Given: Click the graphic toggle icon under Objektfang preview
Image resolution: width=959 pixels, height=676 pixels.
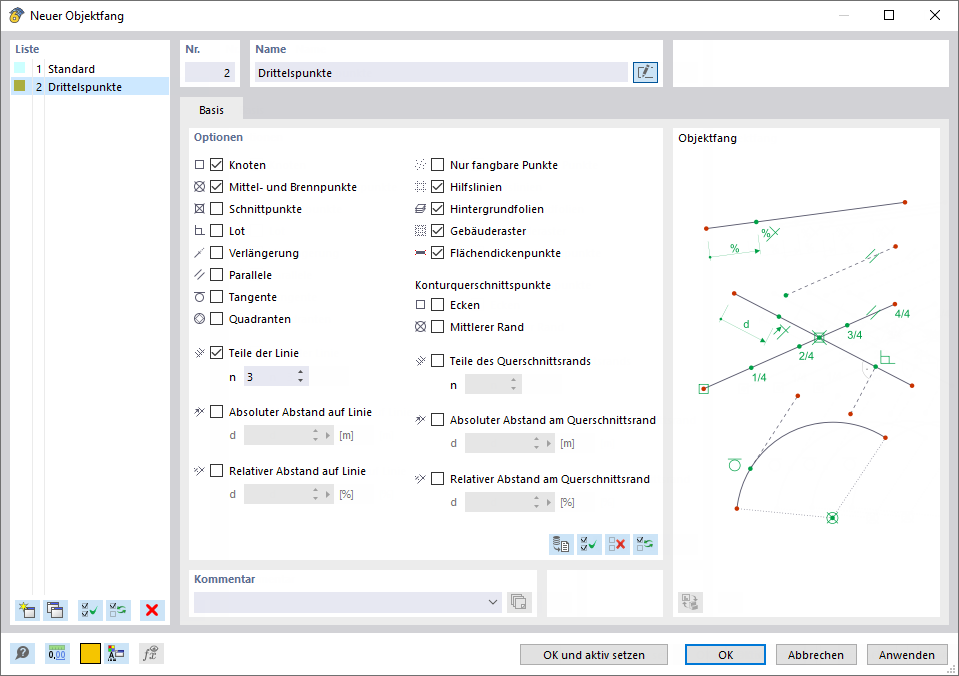Looking at the screenshot, I should tap(691, 602).
